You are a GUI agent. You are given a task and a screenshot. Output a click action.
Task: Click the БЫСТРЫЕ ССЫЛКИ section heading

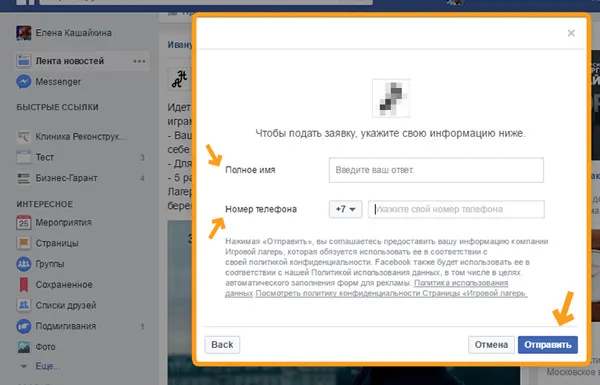(x=57, y=107)
